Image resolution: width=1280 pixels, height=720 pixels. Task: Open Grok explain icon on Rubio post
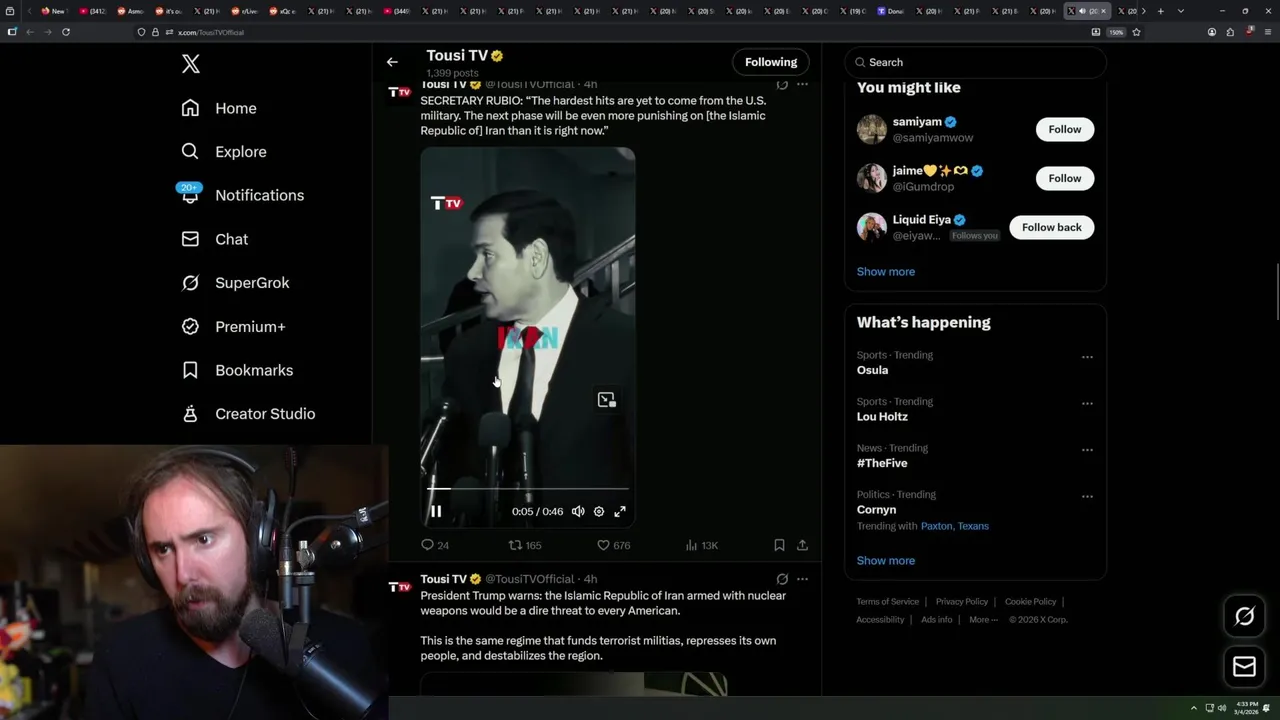(x=782, y=85)
